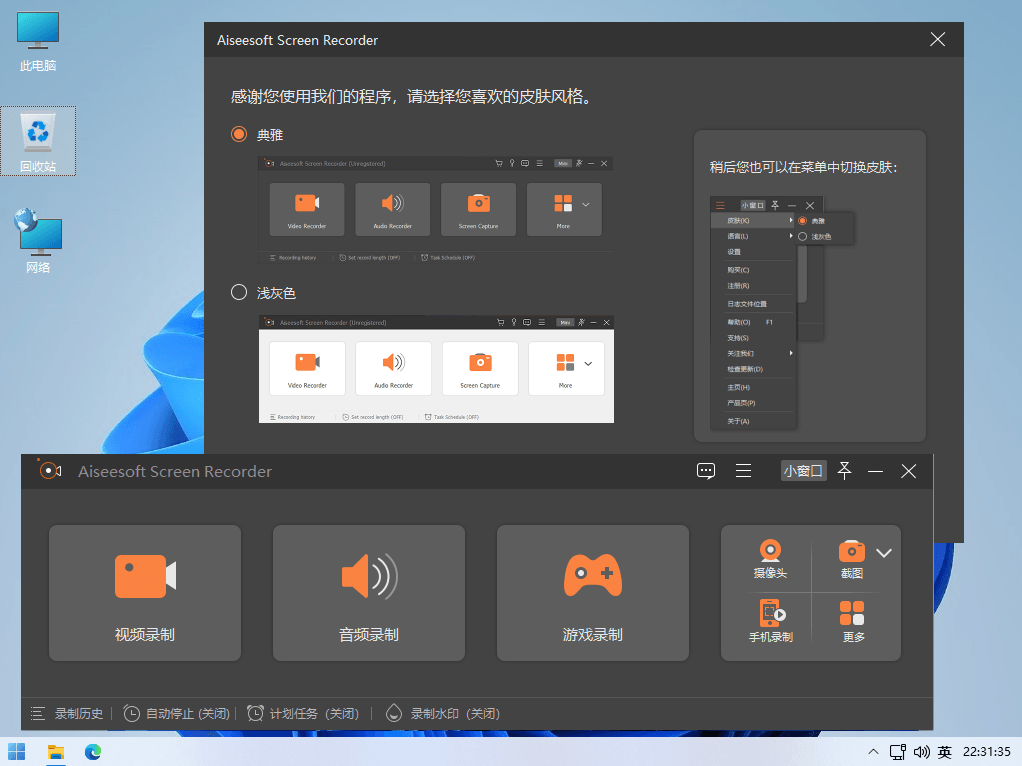Open the hamburger menu in recorder title bar
Image resolution: width=1022 pixels, height=766 pixels.
pyautogui.click(x=743, y=471)
